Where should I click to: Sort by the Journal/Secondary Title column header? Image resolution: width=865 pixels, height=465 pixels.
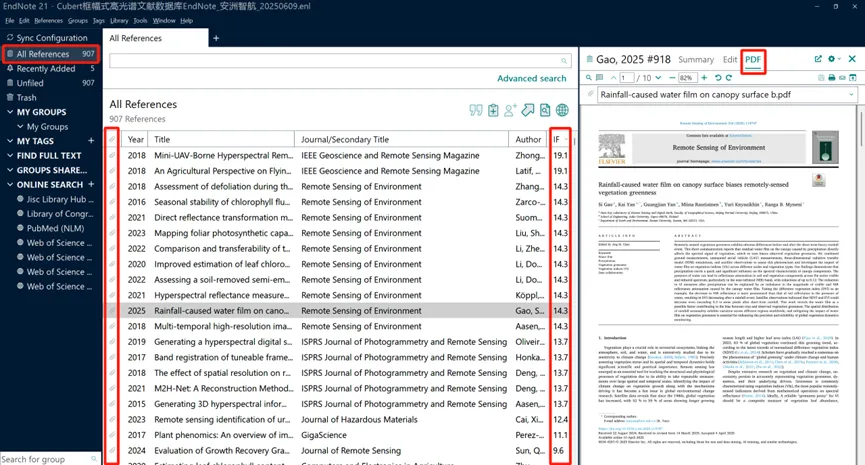[x=345, y=140]
